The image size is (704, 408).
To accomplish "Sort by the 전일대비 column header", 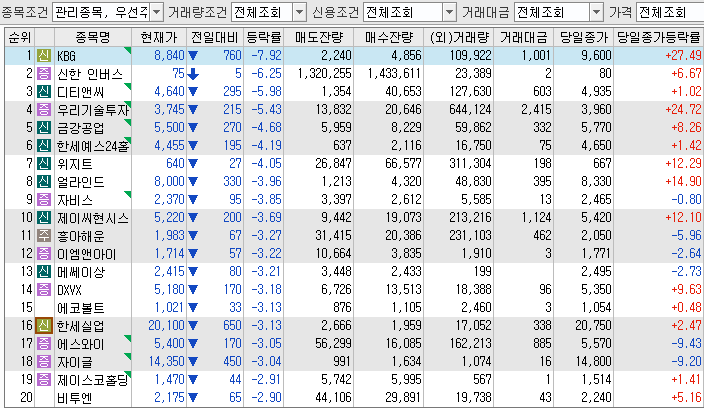I will tap(215, 37).
